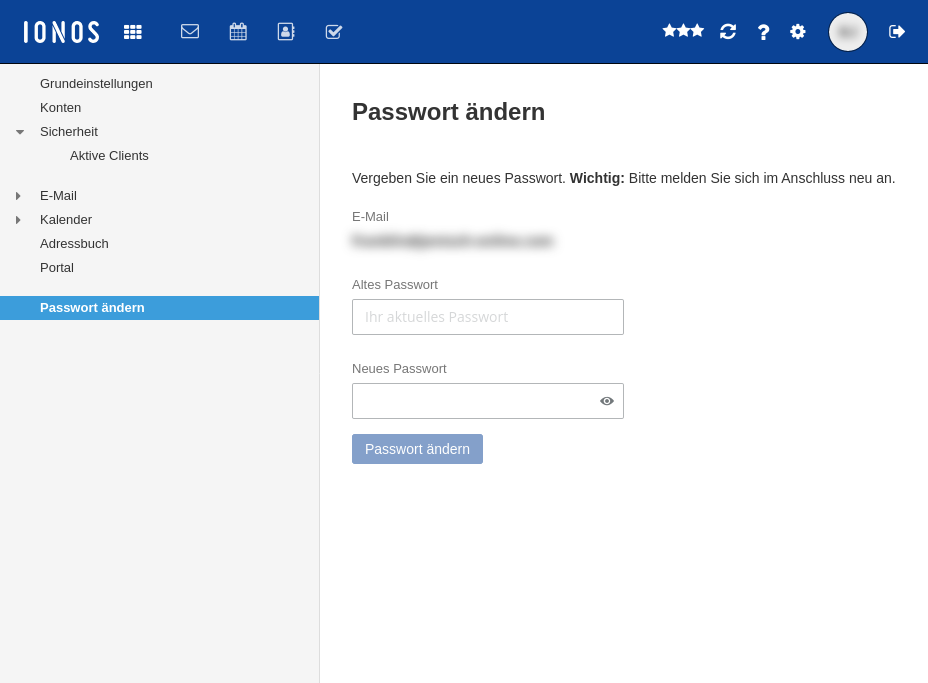The height and width of the screenshot is (683, 928).
Task: Open the Tasks checkmark icon
Action: pos(333,31)
